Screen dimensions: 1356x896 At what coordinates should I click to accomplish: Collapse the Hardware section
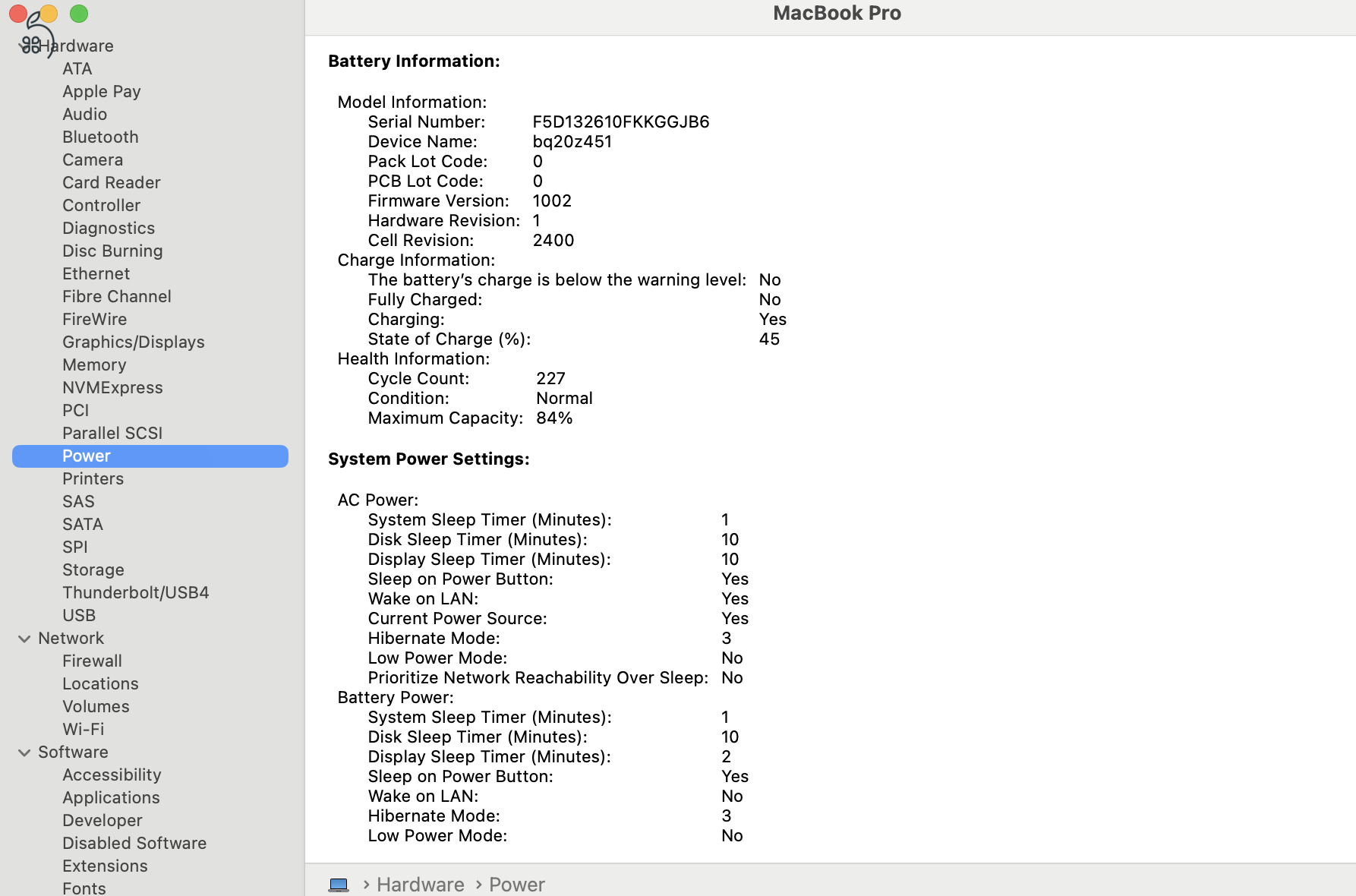point(24,46)
